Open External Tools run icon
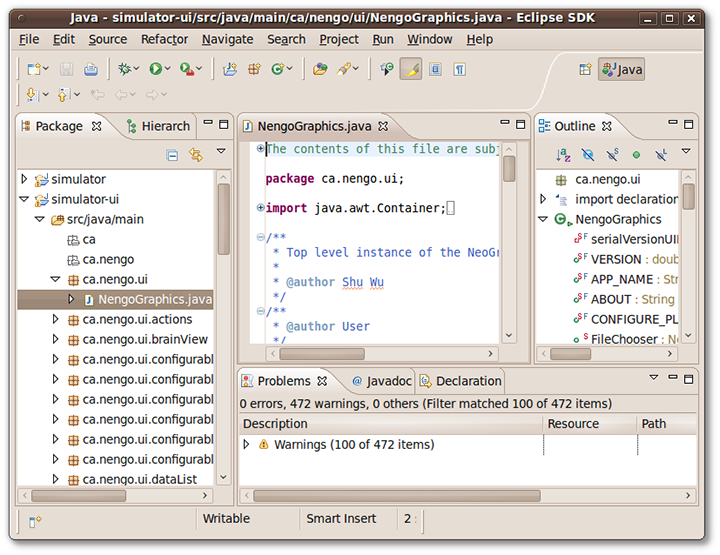 pos(187,69)
